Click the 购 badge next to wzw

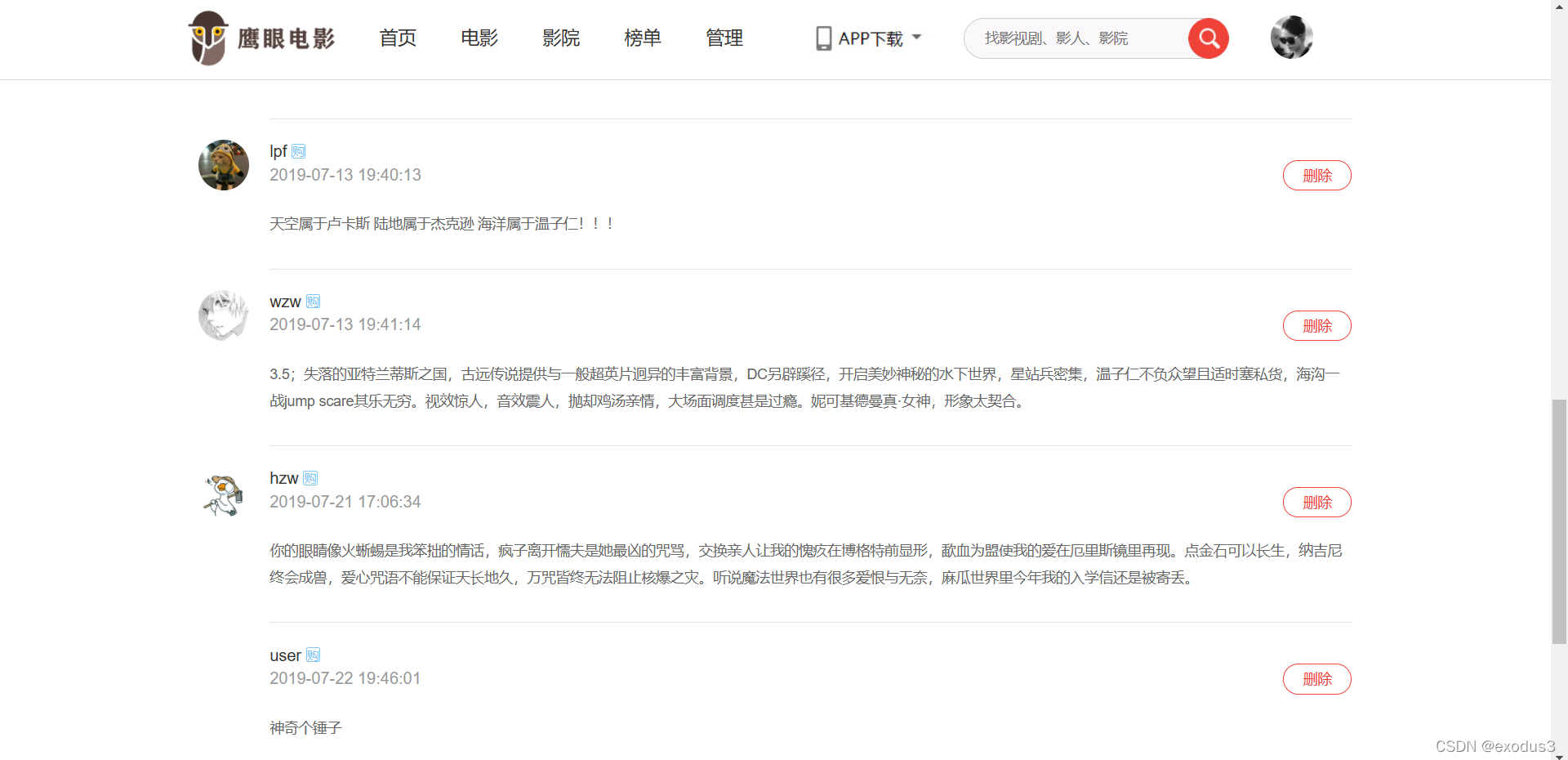[x=314, y=301]
